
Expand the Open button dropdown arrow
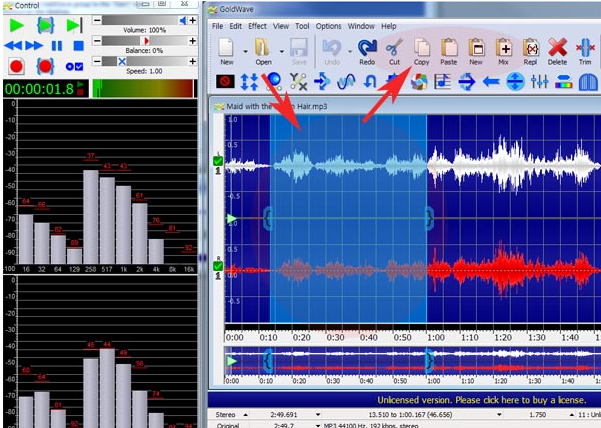(282, 51)
